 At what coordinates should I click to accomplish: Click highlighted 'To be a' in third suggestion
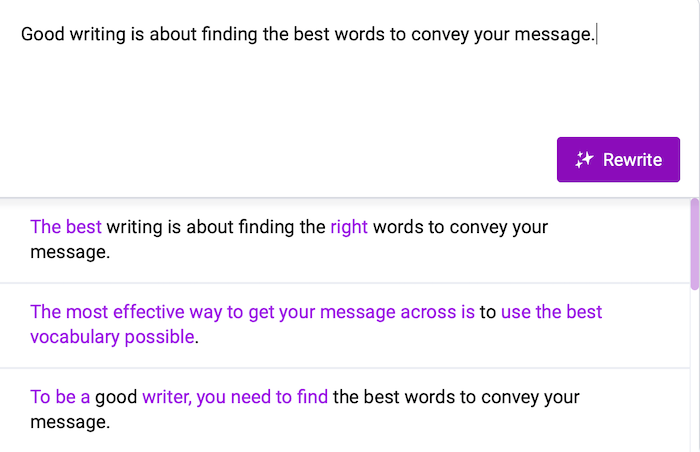point(60,397)
